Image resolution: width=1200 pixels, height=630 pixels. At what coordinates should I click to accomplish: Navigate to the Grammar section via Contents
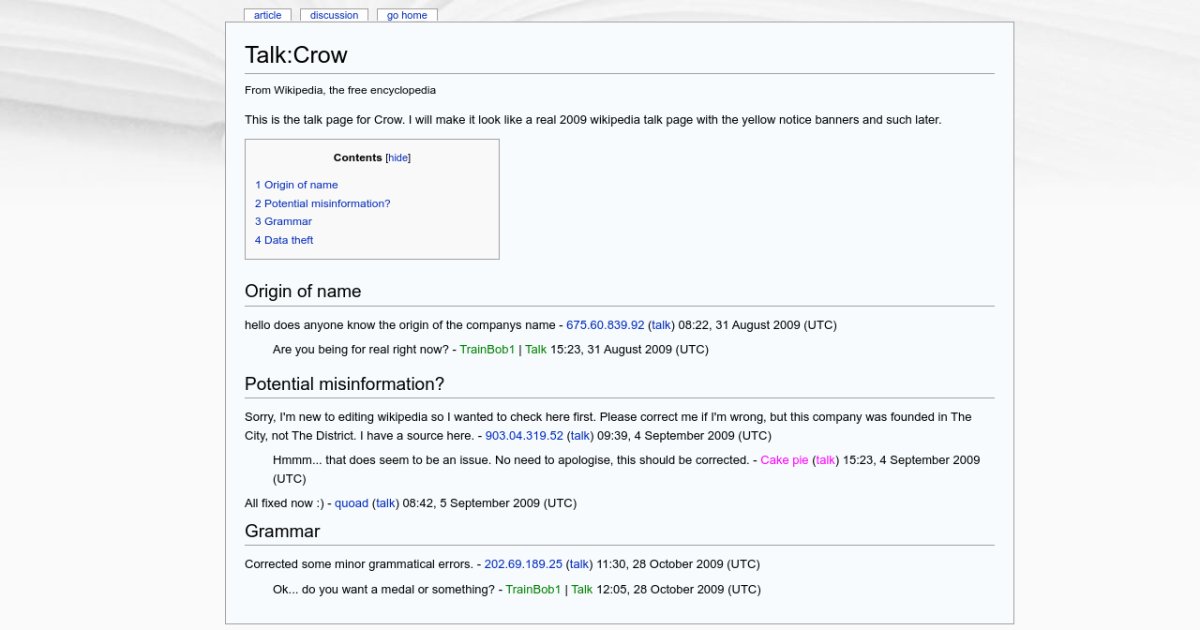283,221
